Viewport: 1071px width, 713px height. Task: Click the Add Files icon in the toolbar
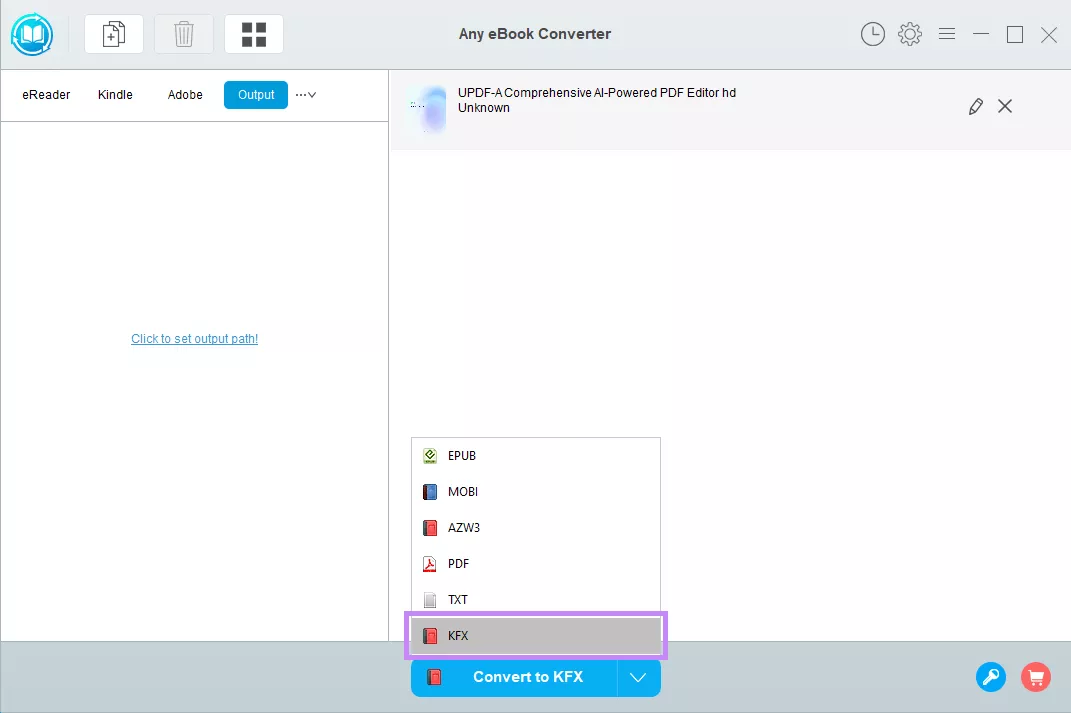point(113,33)
